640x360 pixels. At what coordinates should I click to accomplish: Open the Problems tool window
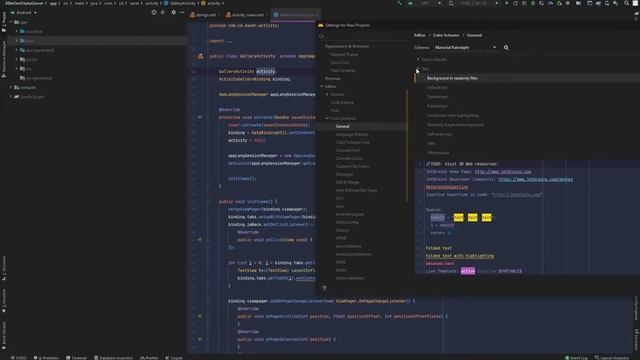coord(46,358)
